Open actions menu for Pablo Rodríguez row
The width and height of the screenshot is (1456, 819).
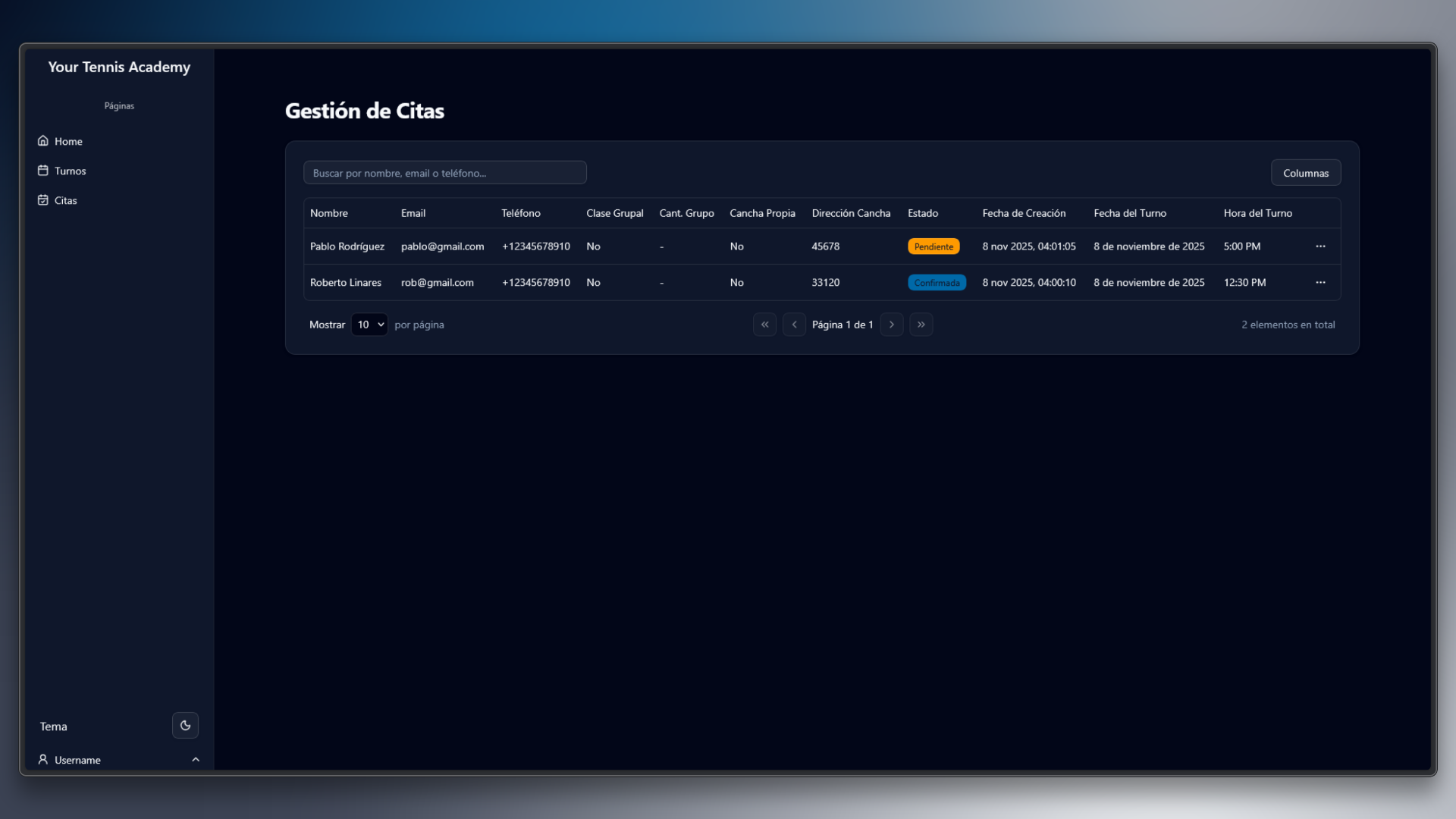pyautogui.click(x=1320, y=246)
